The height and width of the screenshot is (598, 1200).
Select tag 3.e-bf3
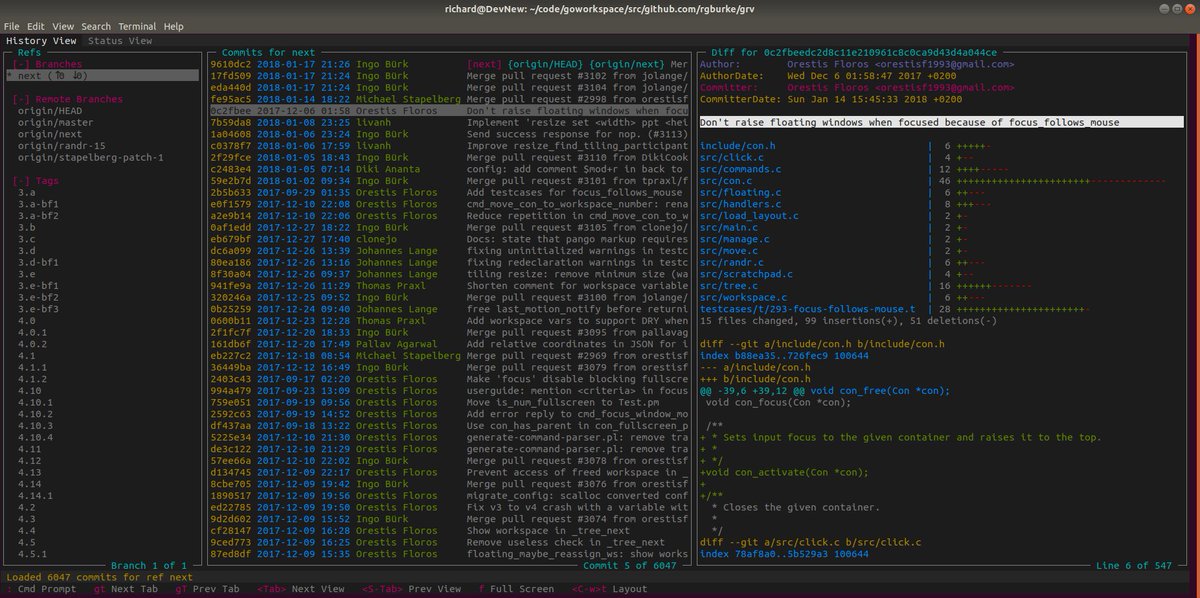[38, 309]
